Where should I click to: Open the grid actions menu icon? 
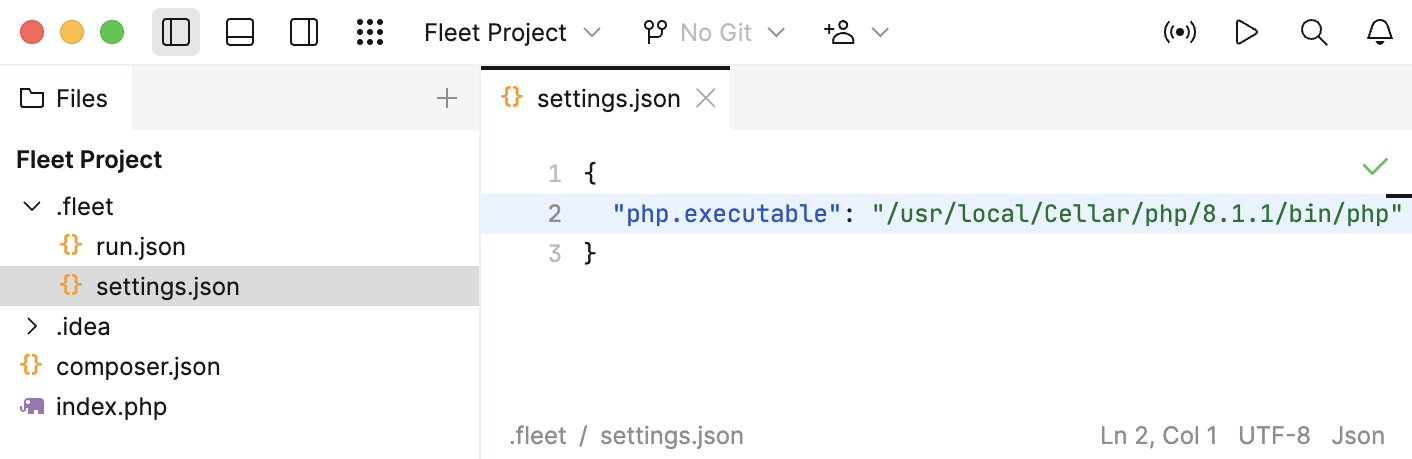coord(370,33)
